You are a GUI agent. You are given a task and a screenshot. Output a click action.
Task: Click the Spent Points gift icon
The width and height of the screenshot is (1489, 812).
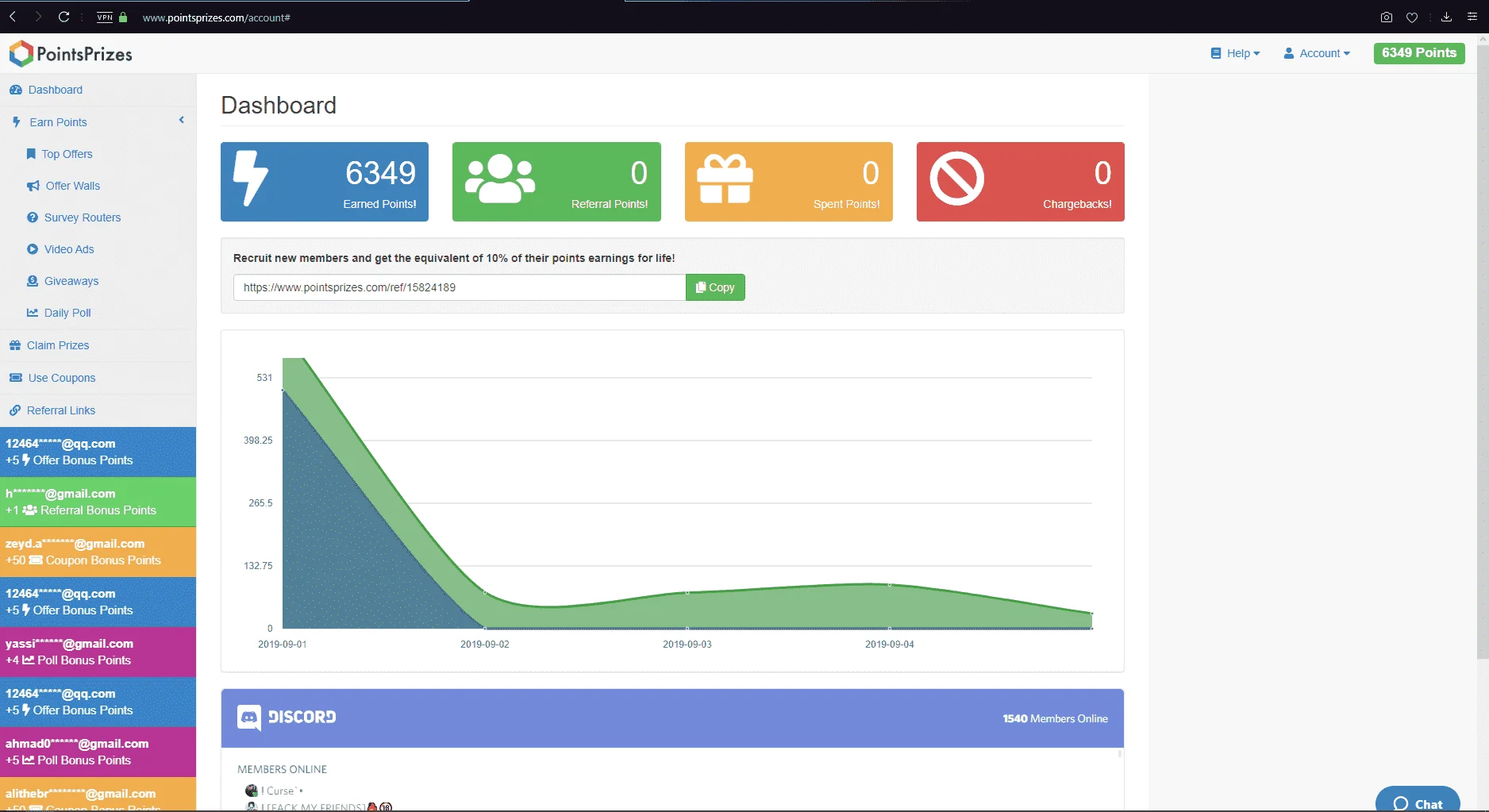click(725, 179)
